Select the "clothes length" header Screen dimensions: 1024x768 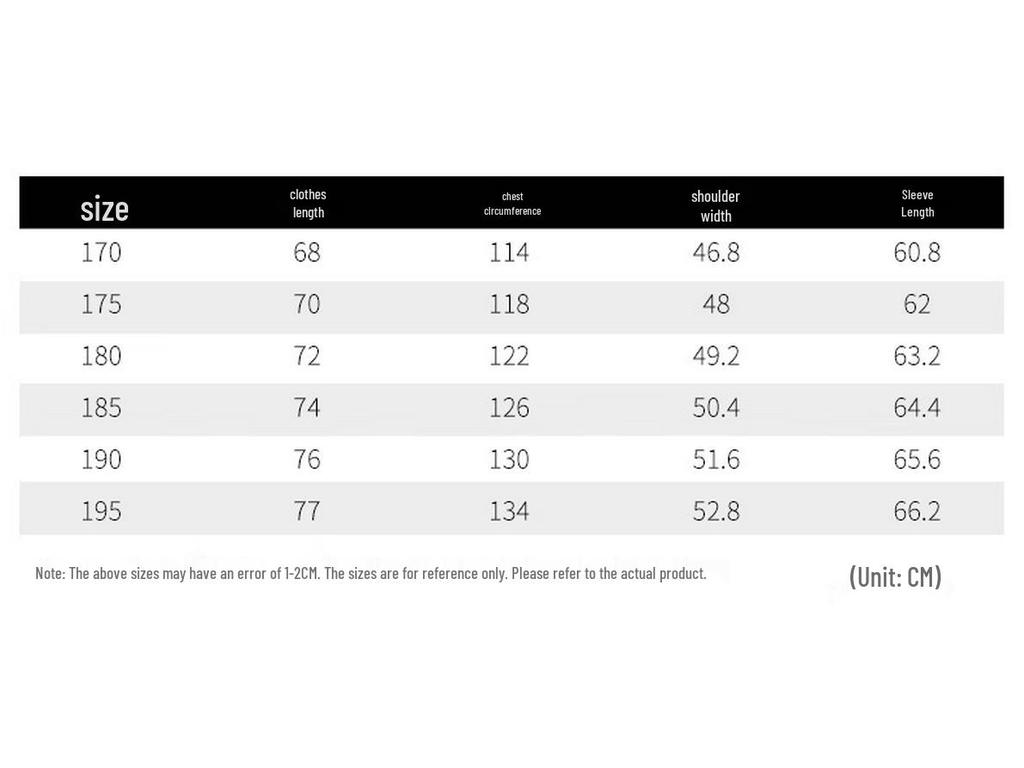coord(308,203)
